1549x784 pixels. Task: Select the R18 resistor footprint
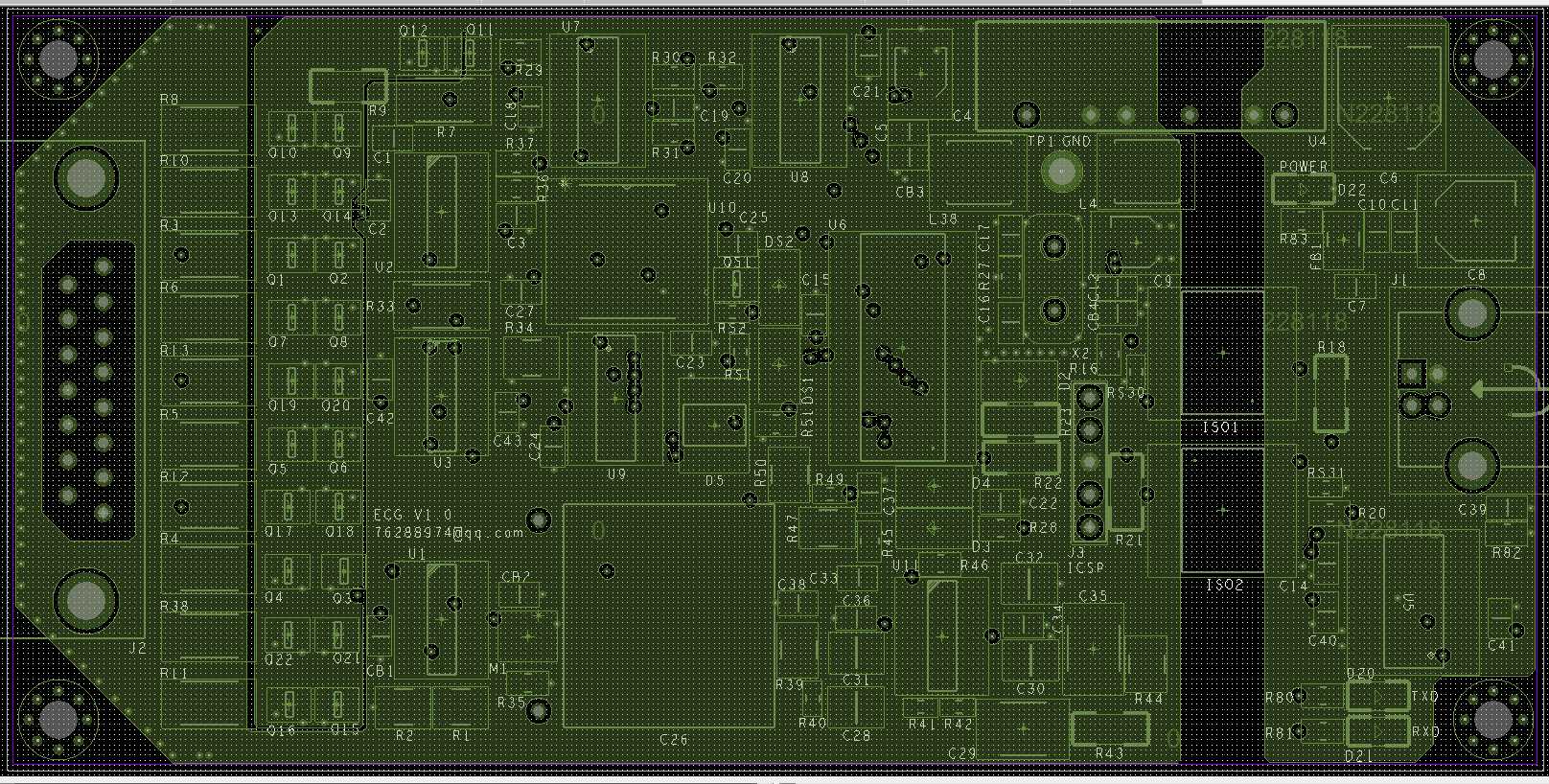coord(1330,393)
